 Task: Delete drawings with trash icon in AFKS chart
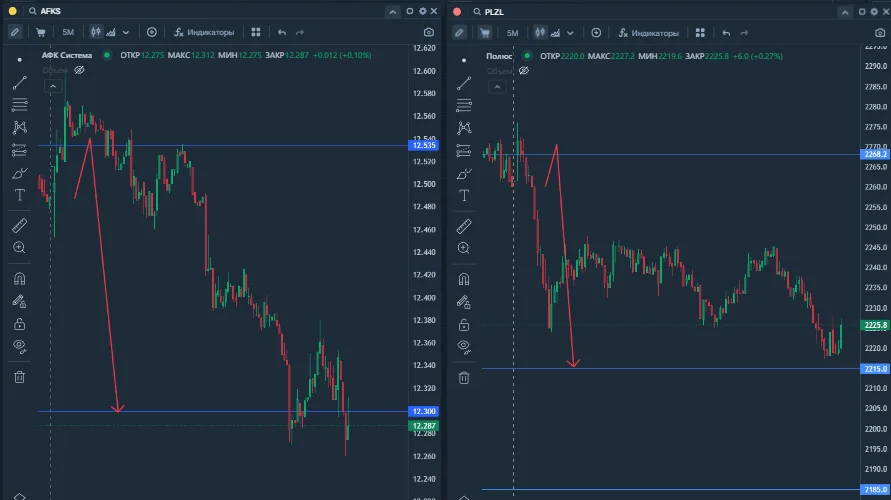(19, 377)
